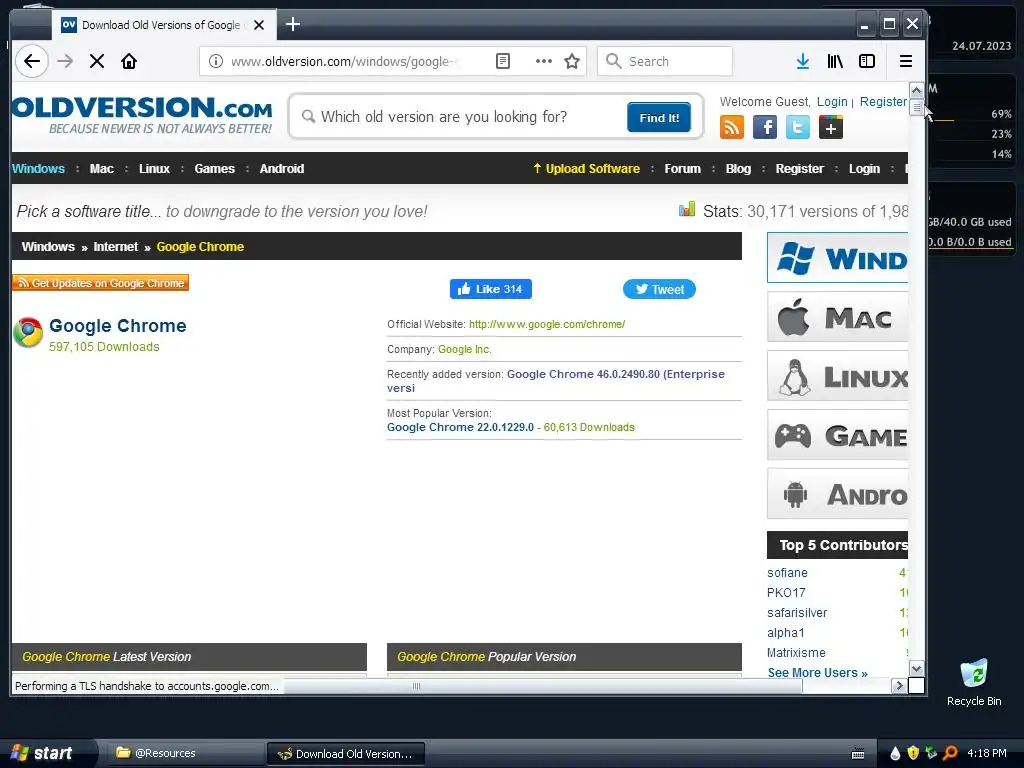Open the Recycle Bin on desktop
The height and width of the screenshot is (768, 1024).
click(974, 682)
